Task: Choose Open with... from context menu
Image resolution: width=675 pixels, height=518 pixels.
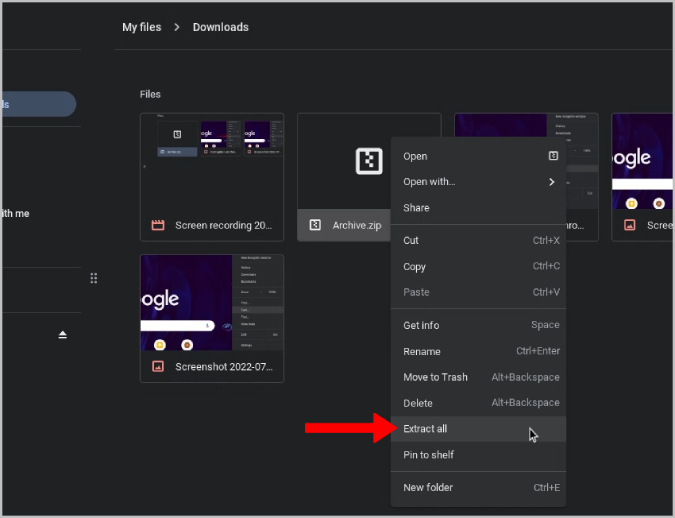Action: click(478, 182)
